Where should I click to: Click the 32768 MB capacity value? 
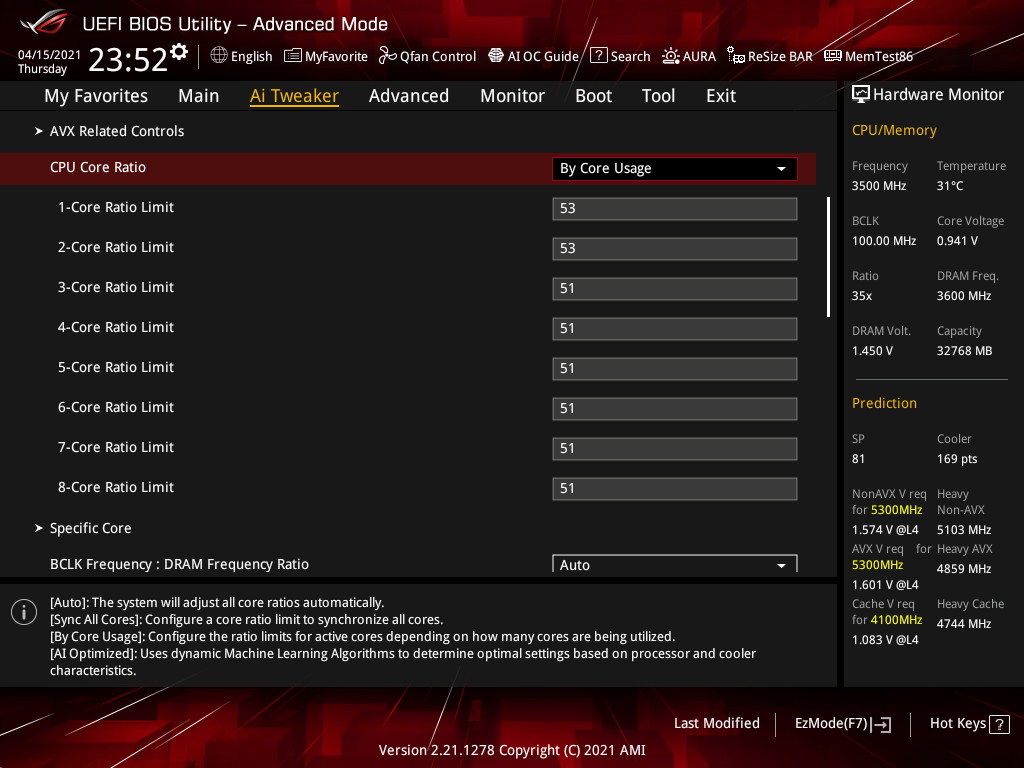tap(965, 351)
